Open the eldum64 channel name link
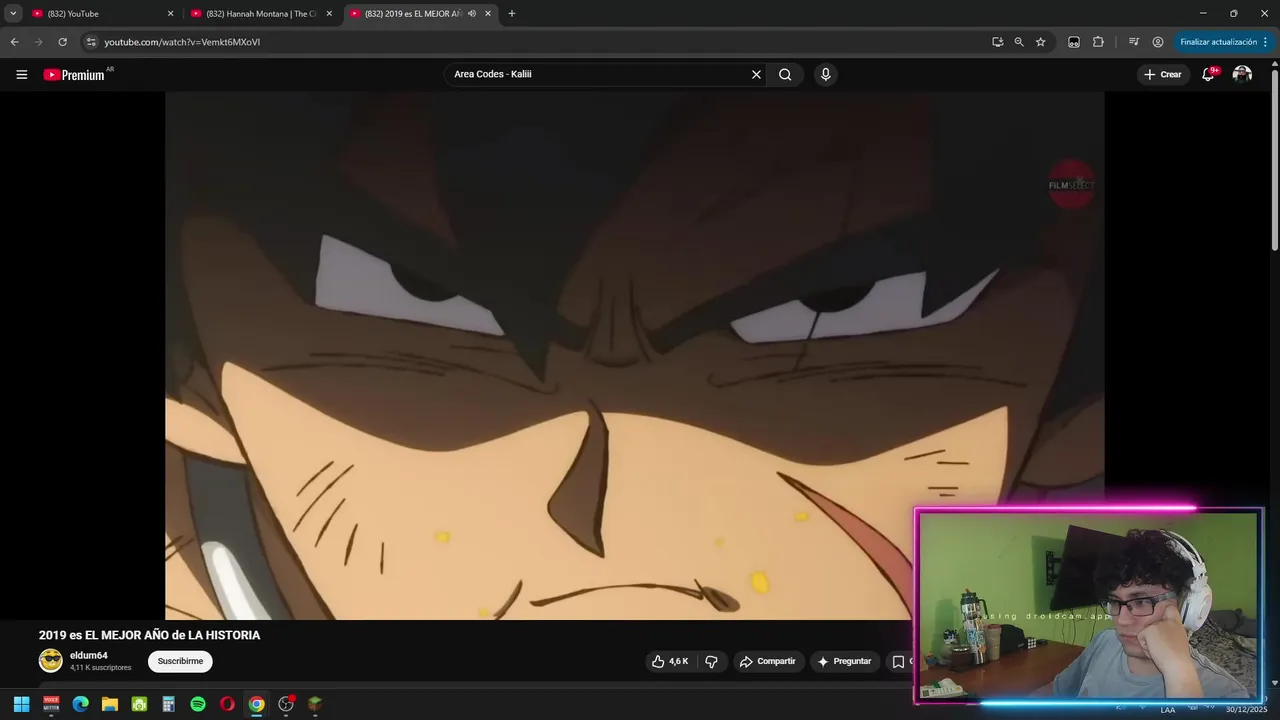Viewport: 1280px width, 720px height. coord(88,656)
